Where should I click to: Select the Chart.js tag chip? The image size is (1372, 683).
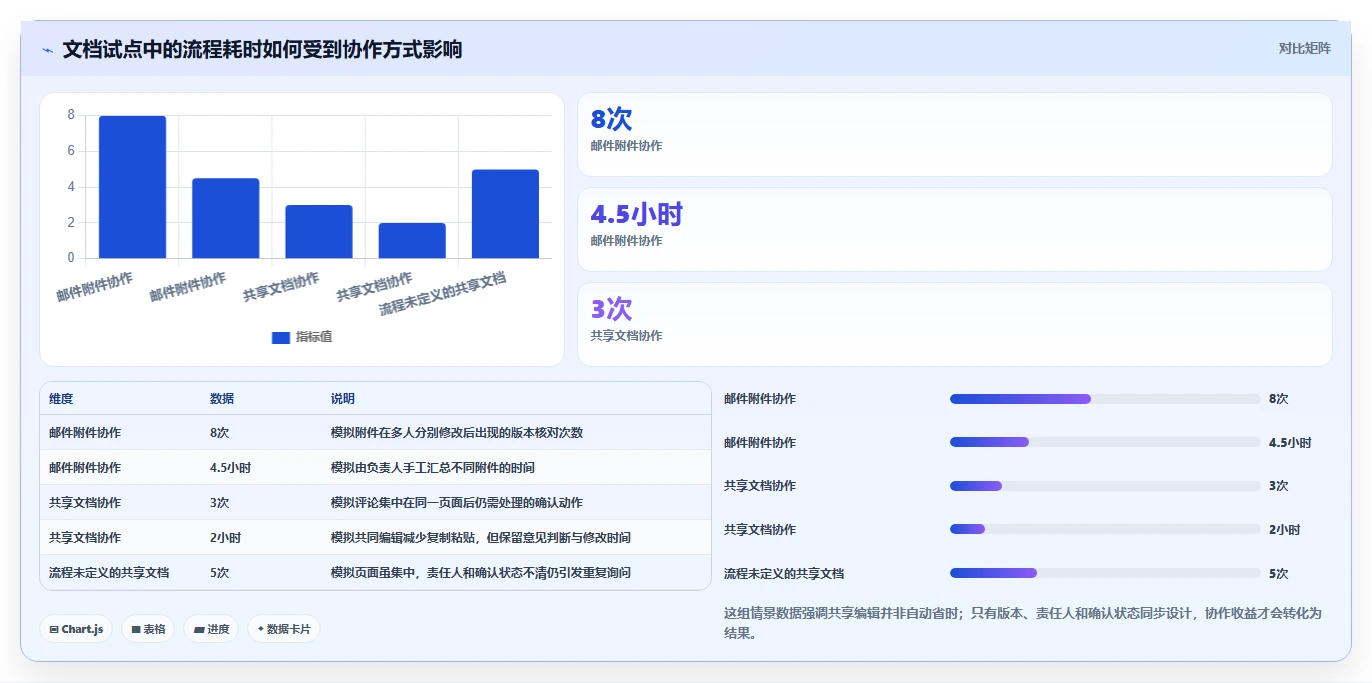(76, 629)
